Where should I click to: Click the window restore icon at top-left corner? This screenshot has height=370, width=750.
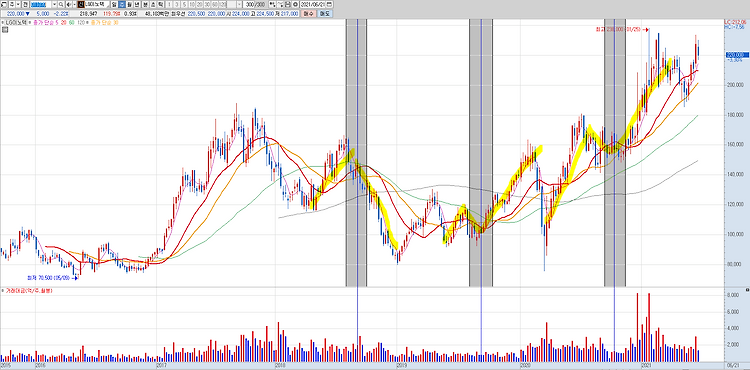(x=4, y=4)
